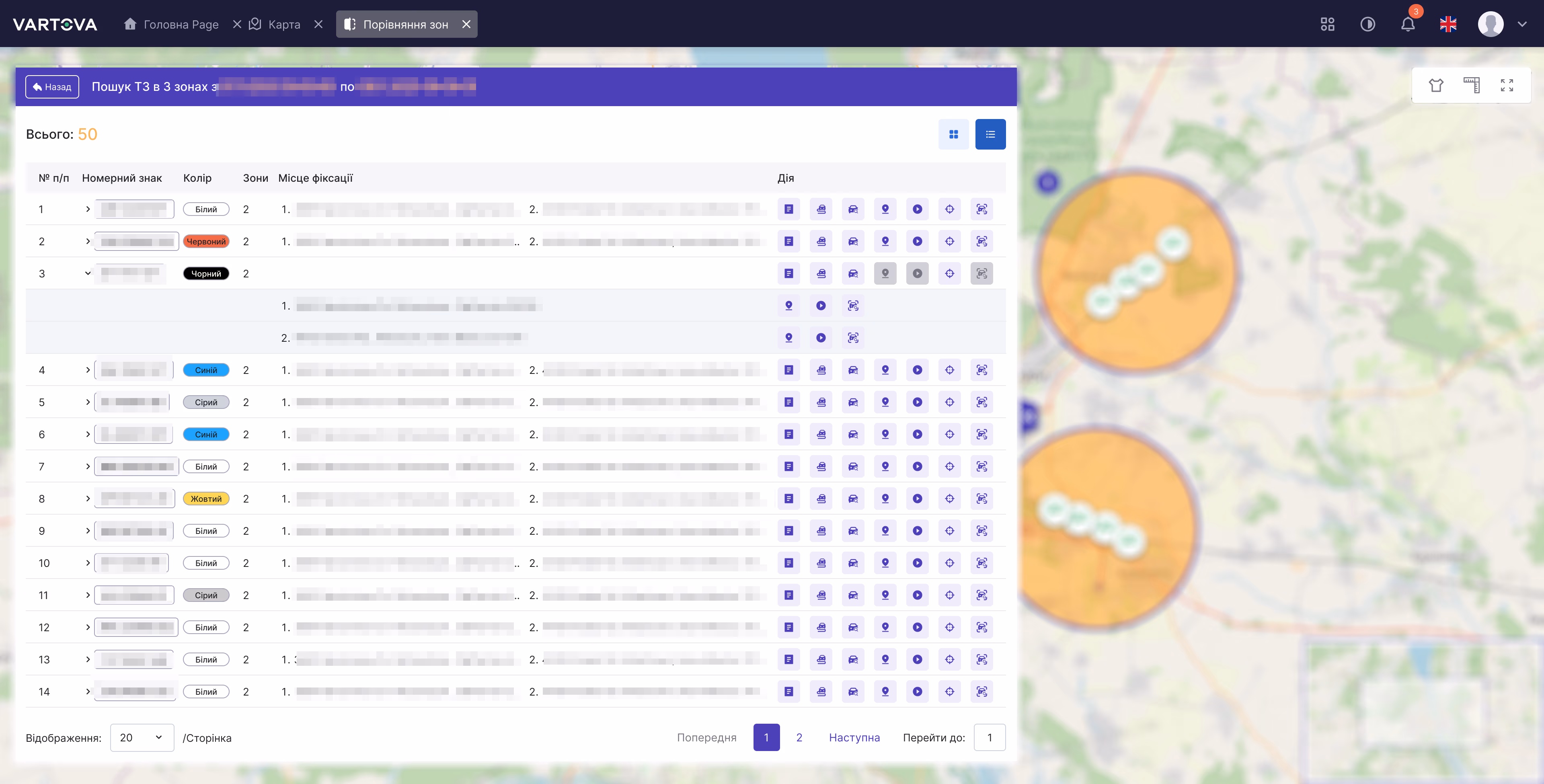Open the measuring ruler tool on the map
Screen dimensions: 1544x784
(1472, 85)
